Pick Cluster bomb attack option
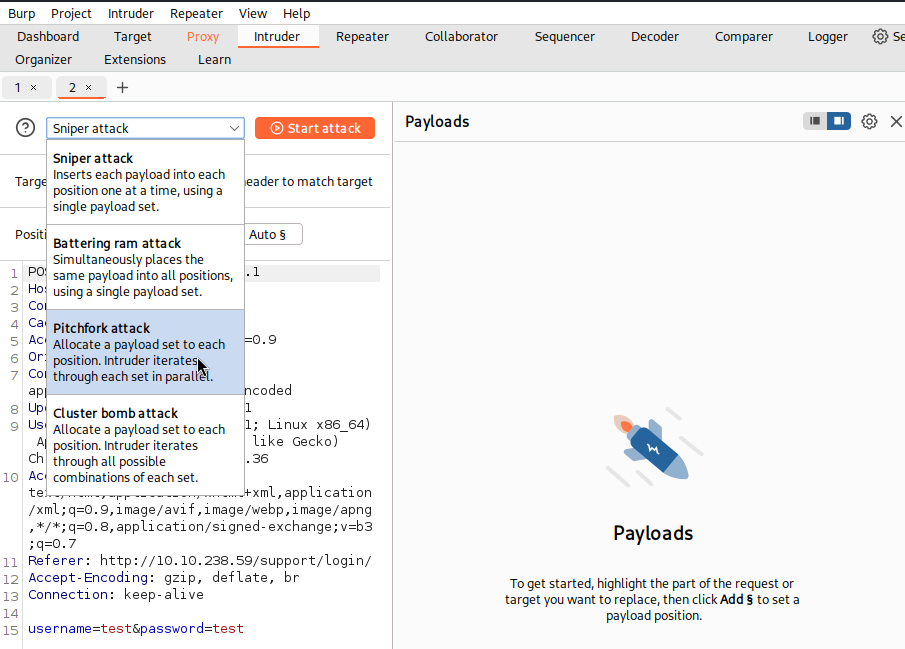This screenshot has width=905, height=649. [145, 445]
